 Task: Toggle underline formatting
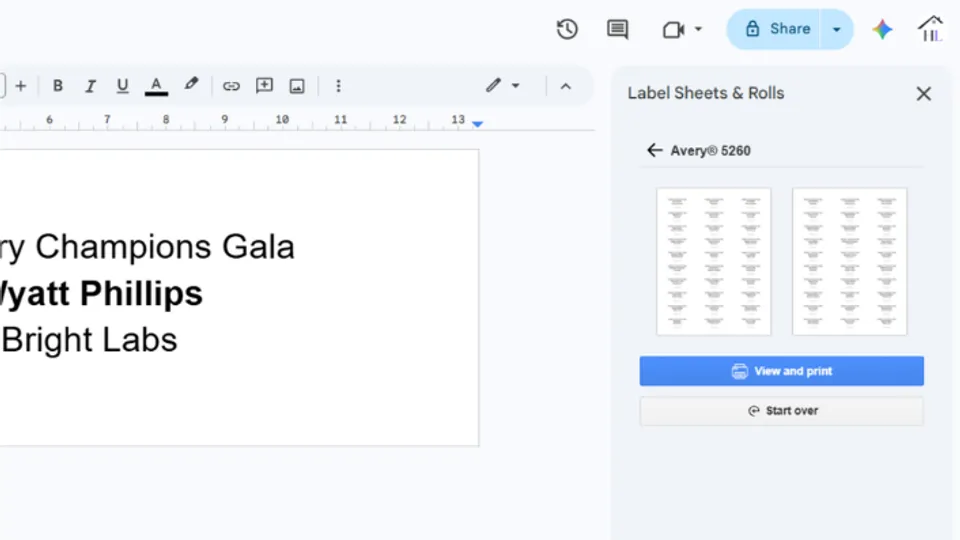pos(122,86)
